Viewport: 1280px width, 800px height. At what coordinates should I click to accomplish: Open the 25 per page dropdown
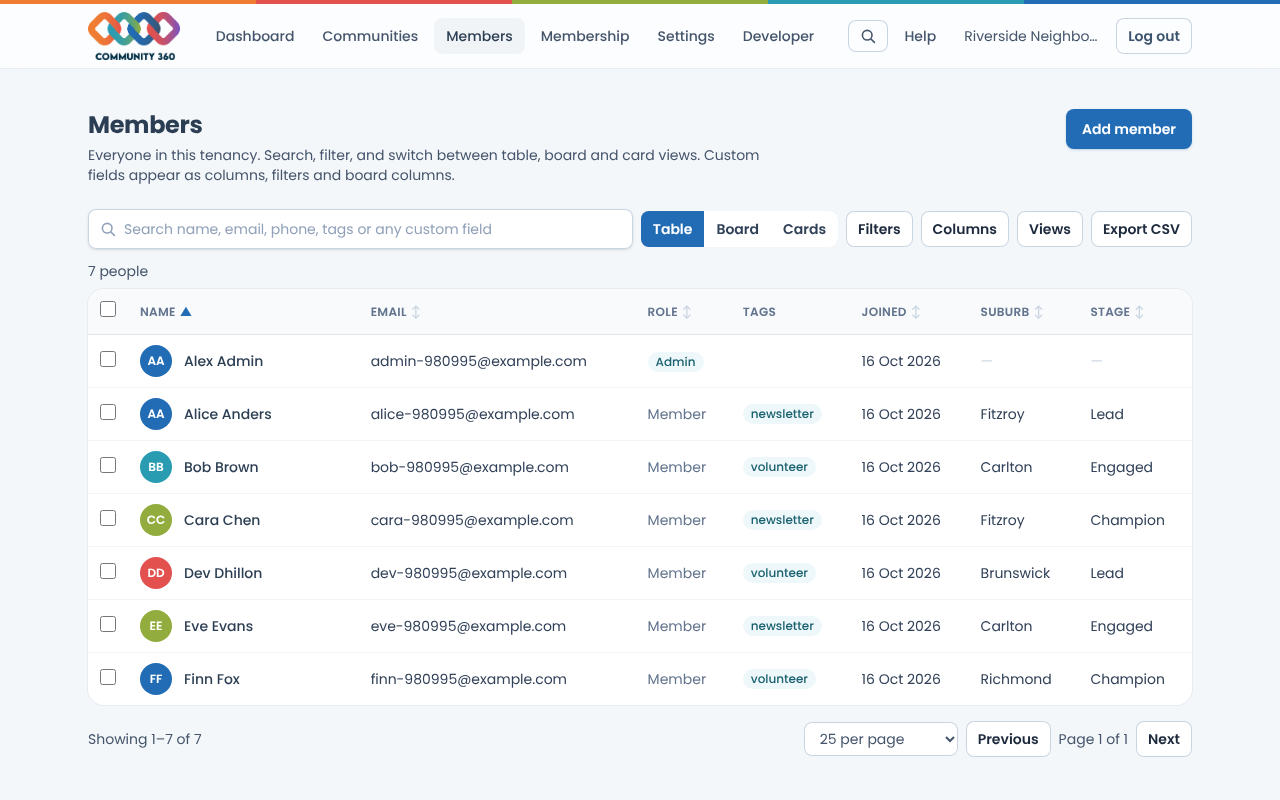coord(881,739)
